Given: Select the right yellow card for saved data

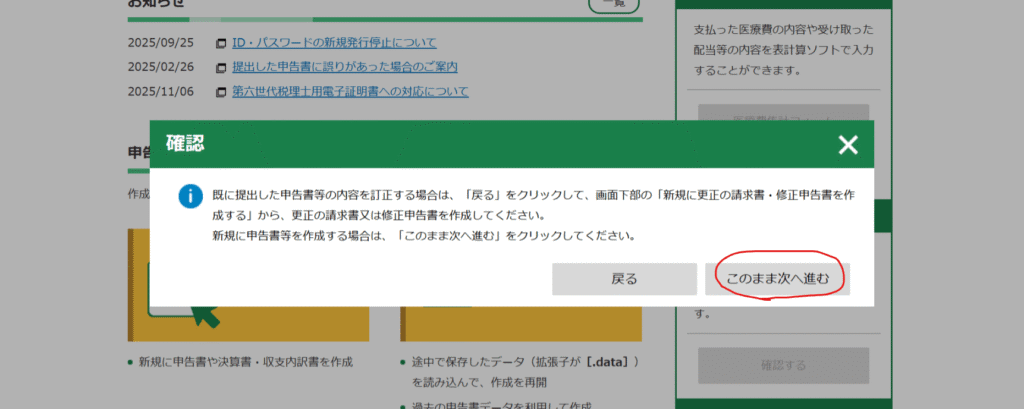Looking at the screenshot, I should (521, 325).
